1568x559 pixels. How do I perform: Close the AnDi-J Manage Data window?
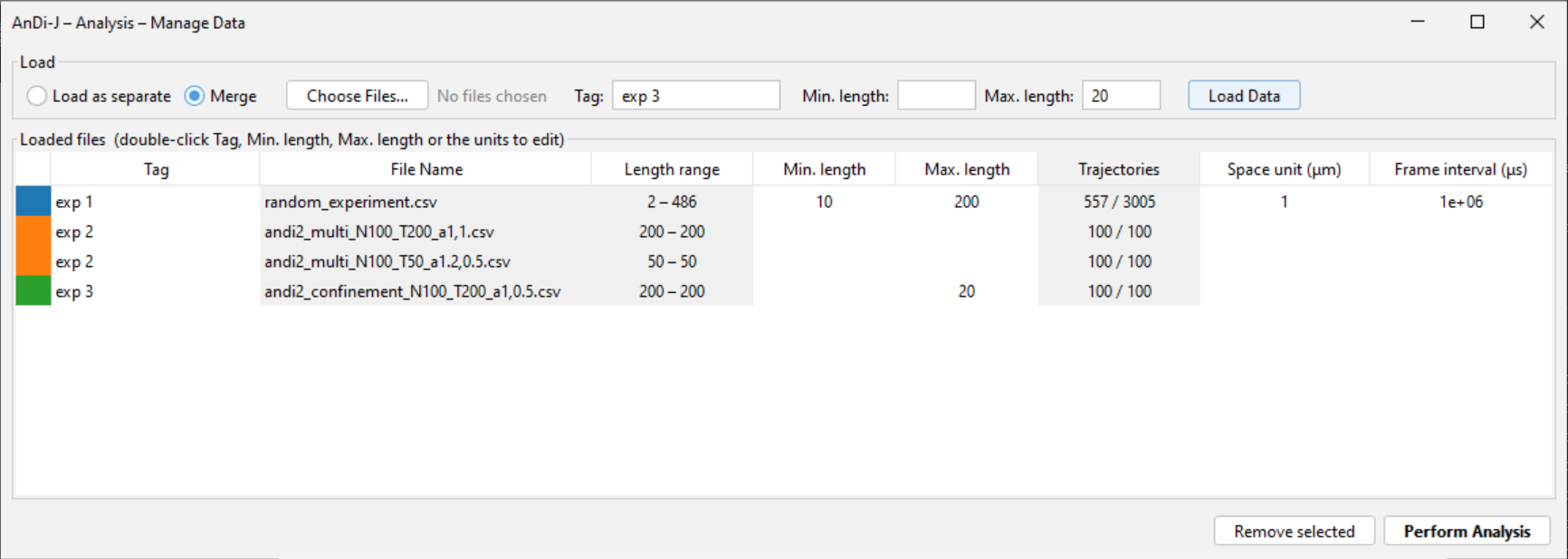coord(1537,22)
